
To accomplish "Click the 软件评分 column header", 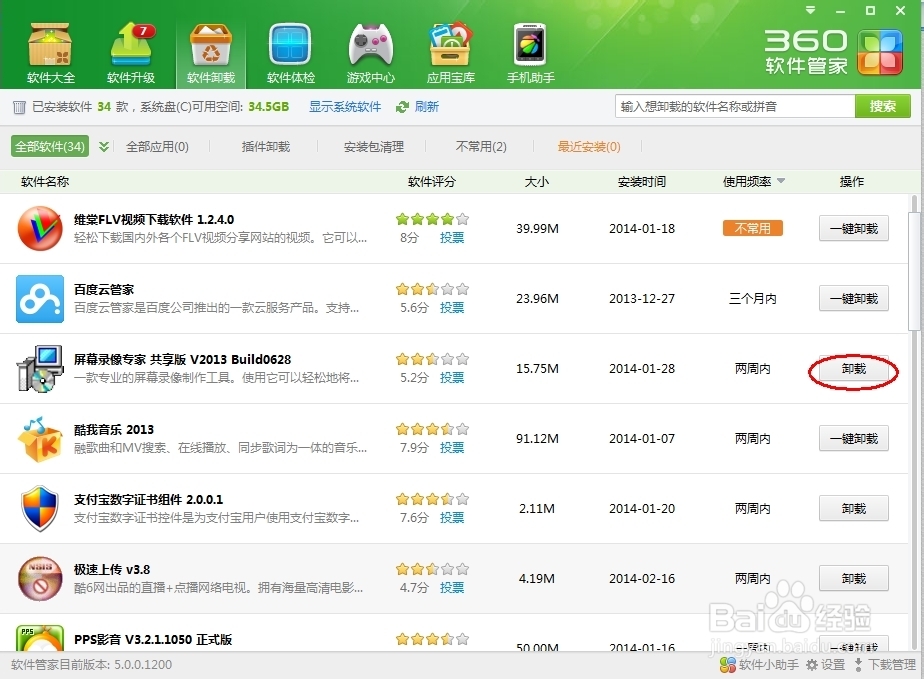I will 432,182.
